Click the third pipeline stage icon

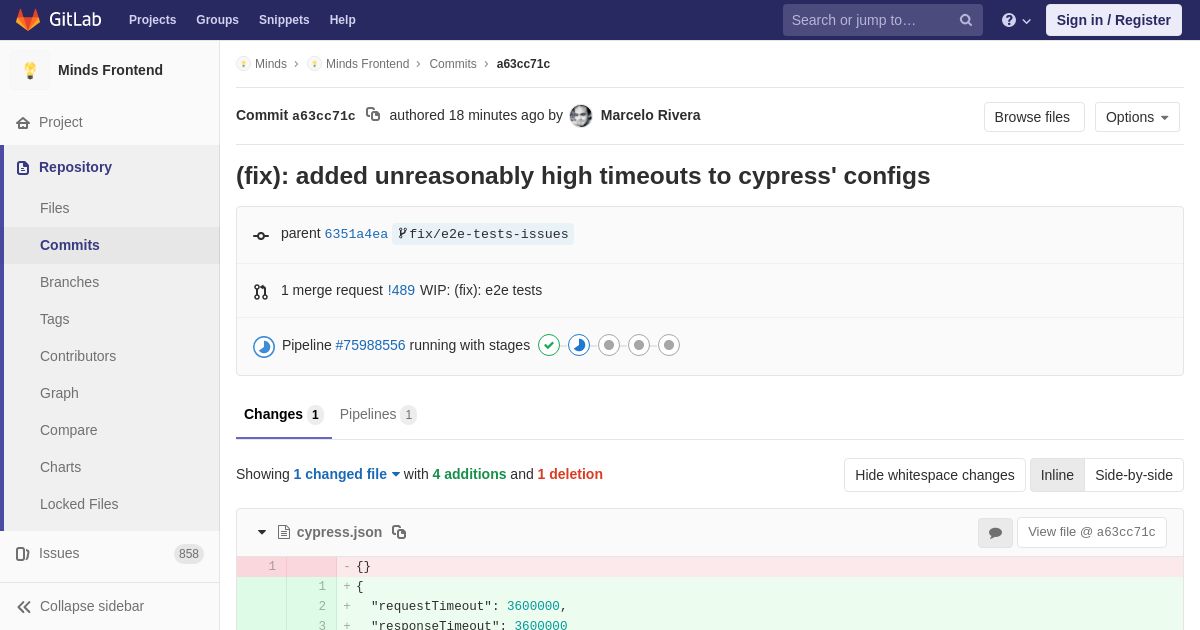[x=609, y=345]
